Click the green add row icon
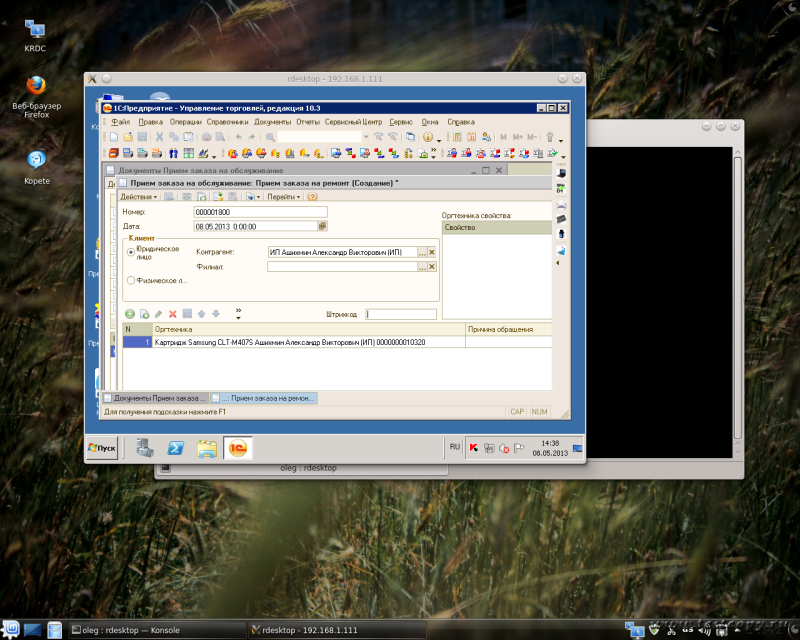This screenshot has width=800, height=640. [x=130, y=314]
